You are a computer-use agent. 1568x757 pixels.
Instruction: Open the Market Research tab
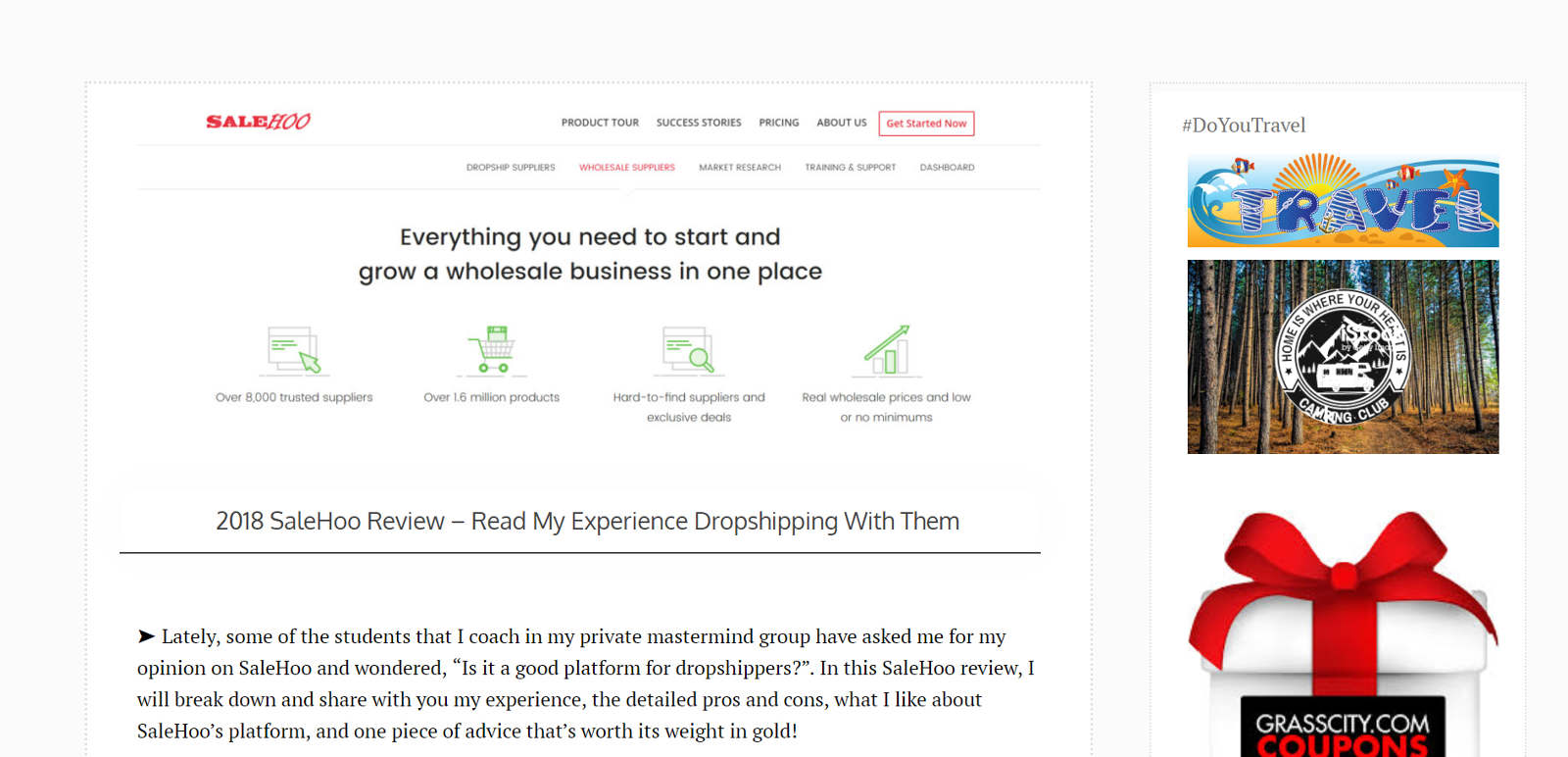tap(740, 168)
